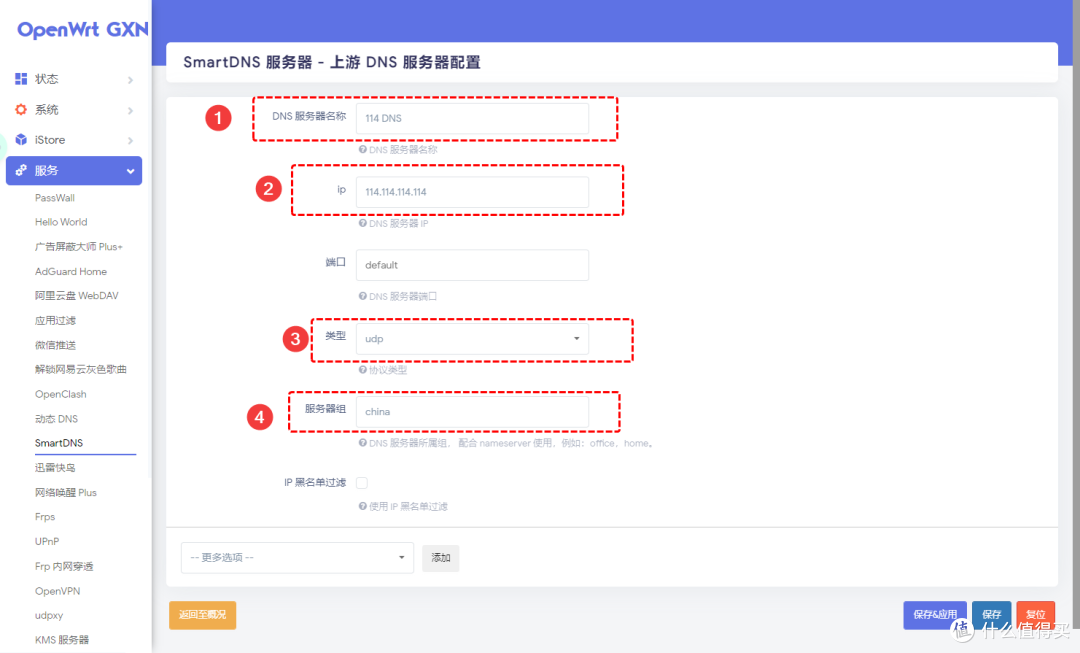Click the help icon beside DNS 服务器IP hint

362,222
